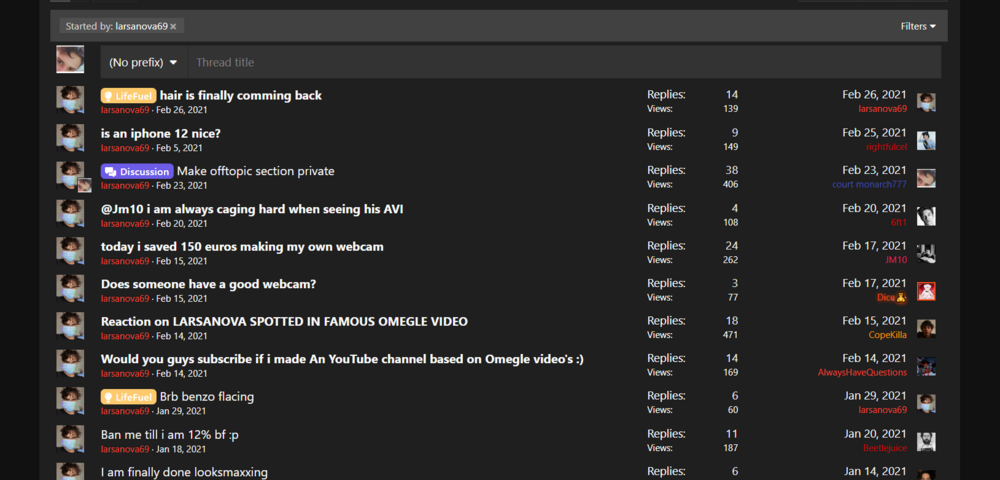The width and height of the screenshot is (1000, 480).
Task: Click Dice's last poster avatar
Action: (926, 291)
